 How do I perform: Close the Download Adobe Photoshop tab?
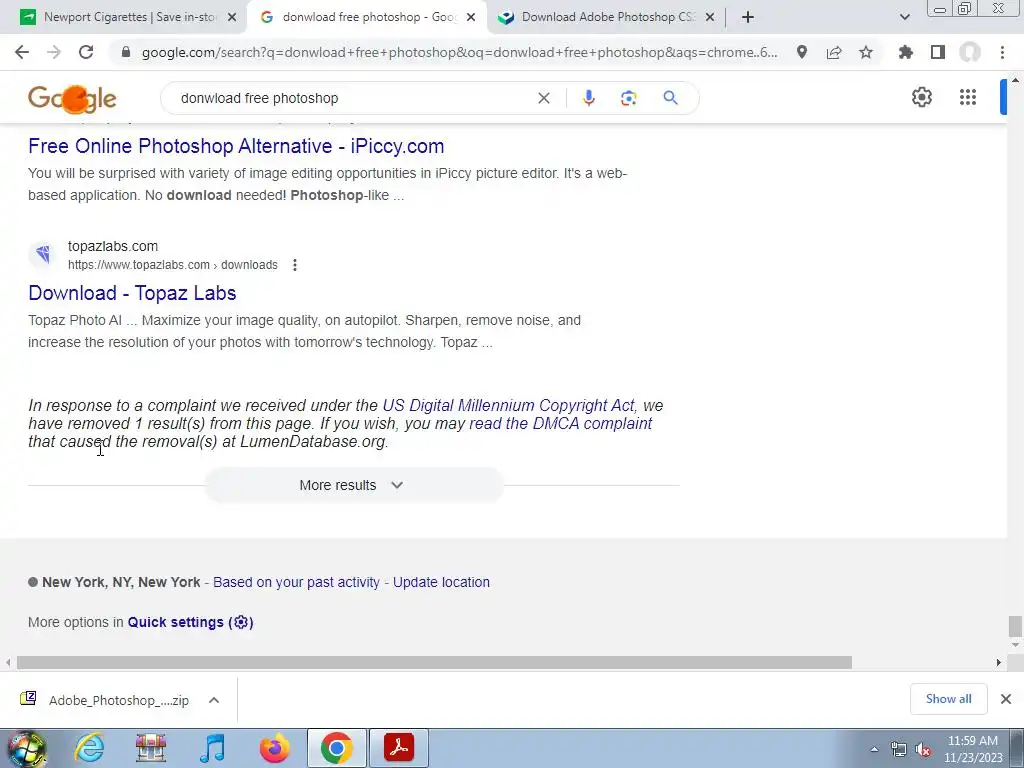(x=710, y=18)
